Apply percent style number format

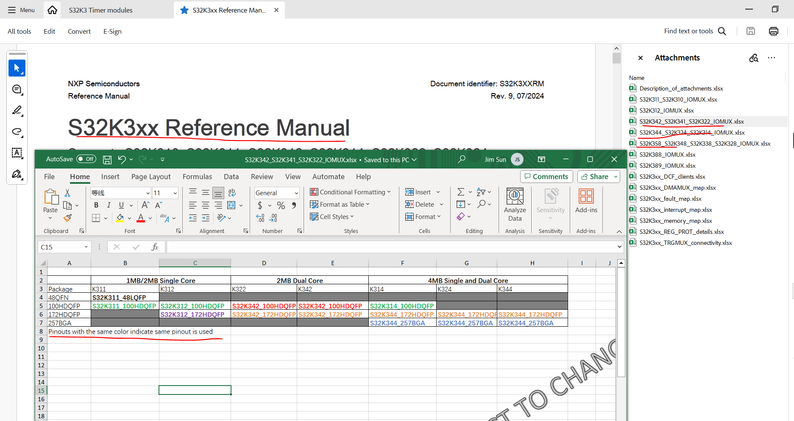point(281,205)
